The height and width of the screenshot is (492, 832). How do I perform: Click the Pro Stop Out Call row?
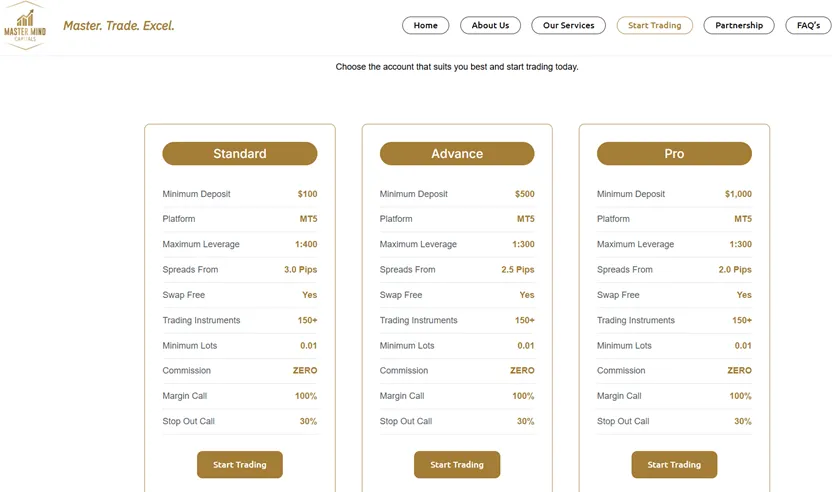(674, 421)
